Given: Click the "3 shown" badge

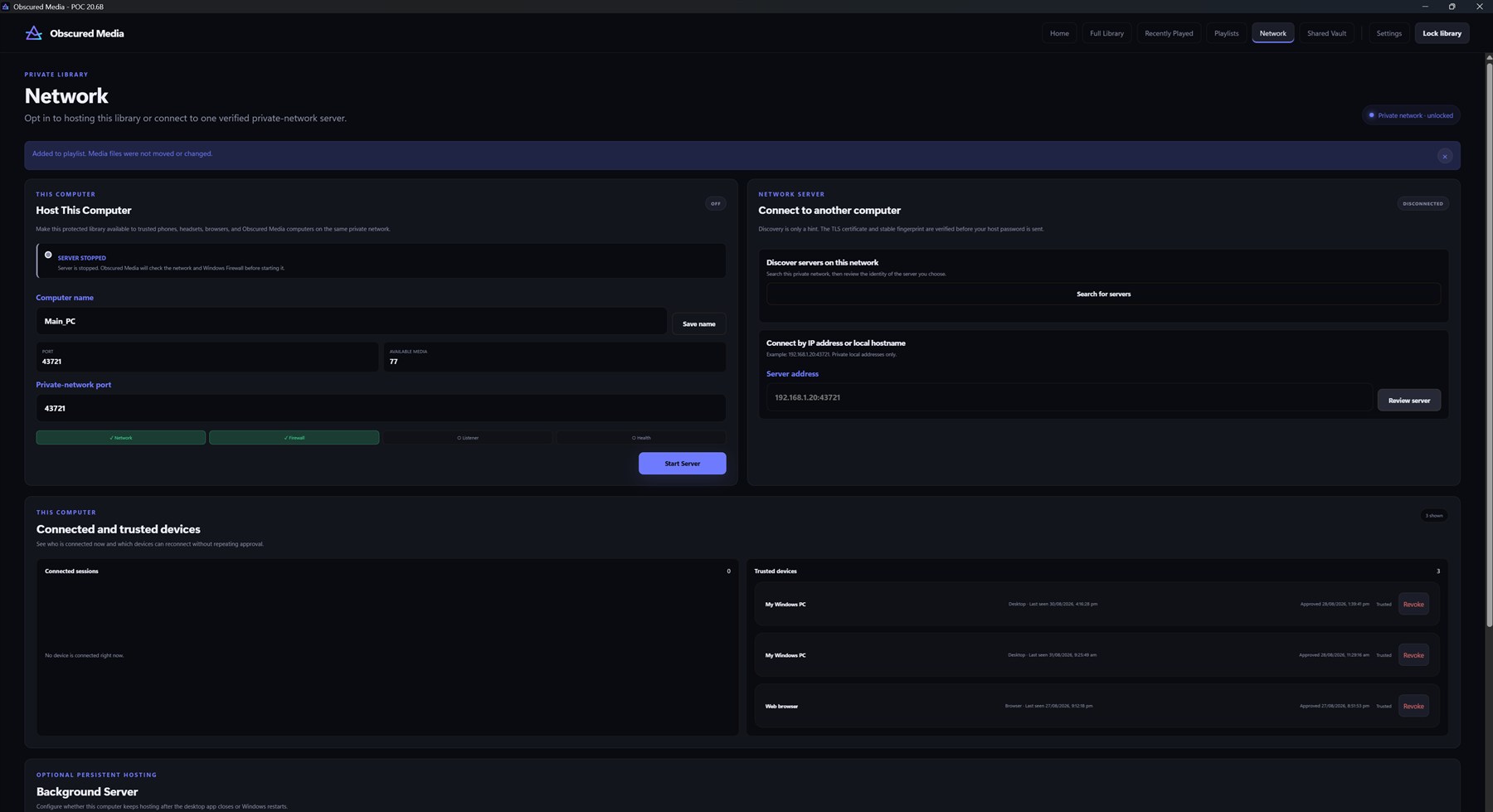Looking at the screenshot, I should (1433, 516).
